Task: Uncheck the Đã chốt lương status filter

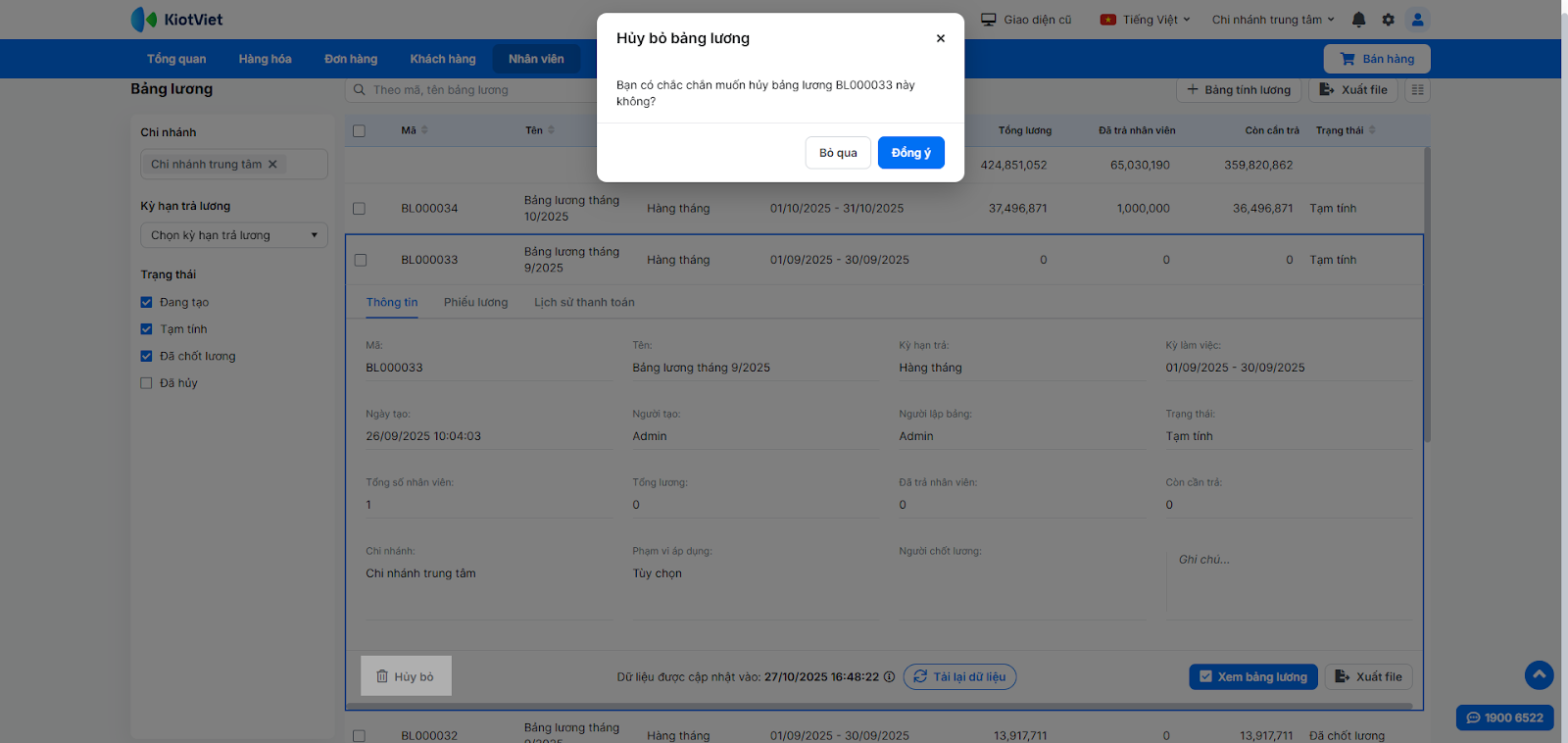Action: 146,357
